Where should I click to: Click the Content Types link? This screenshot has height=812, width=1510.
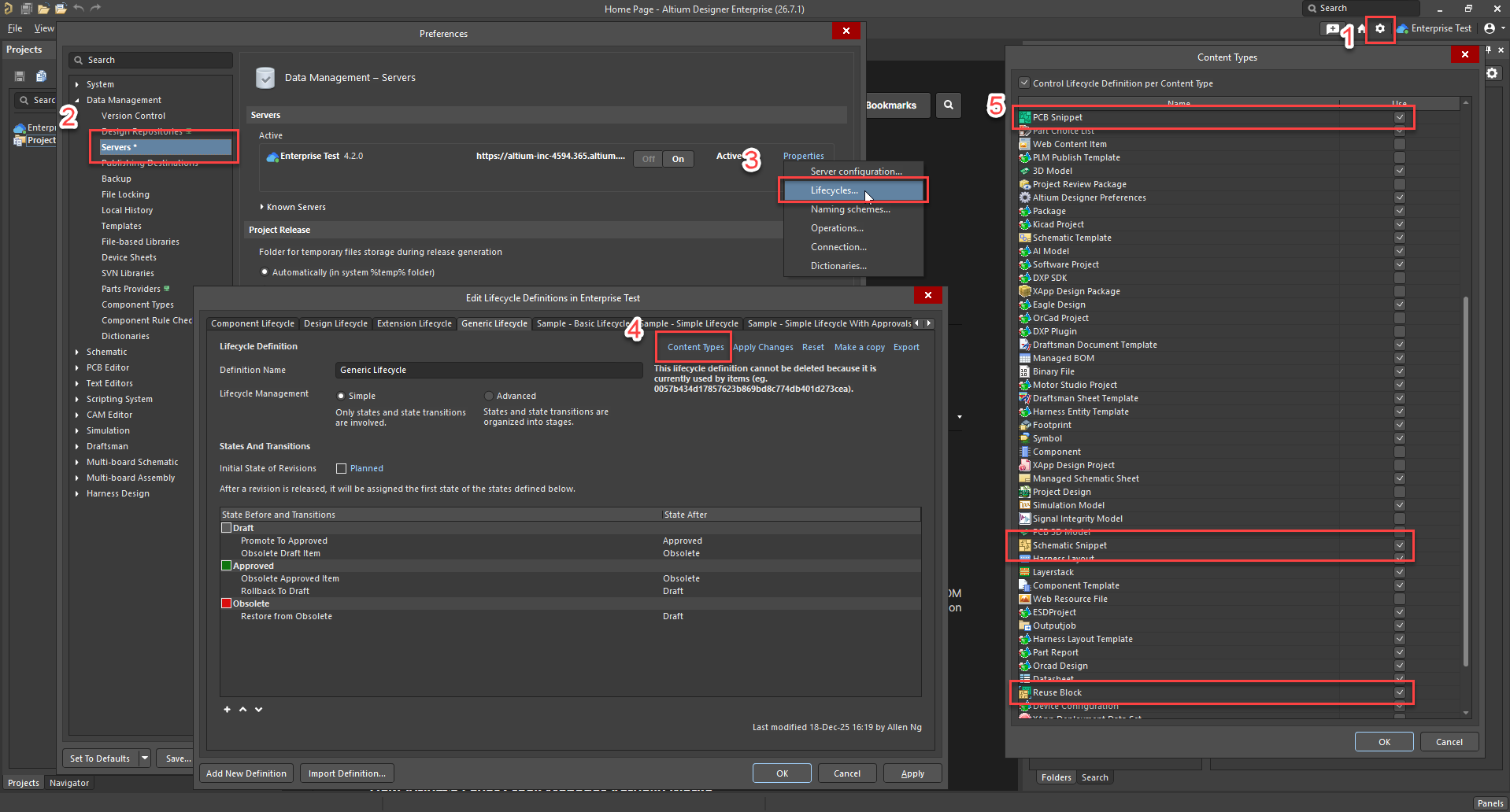(696, 347)
